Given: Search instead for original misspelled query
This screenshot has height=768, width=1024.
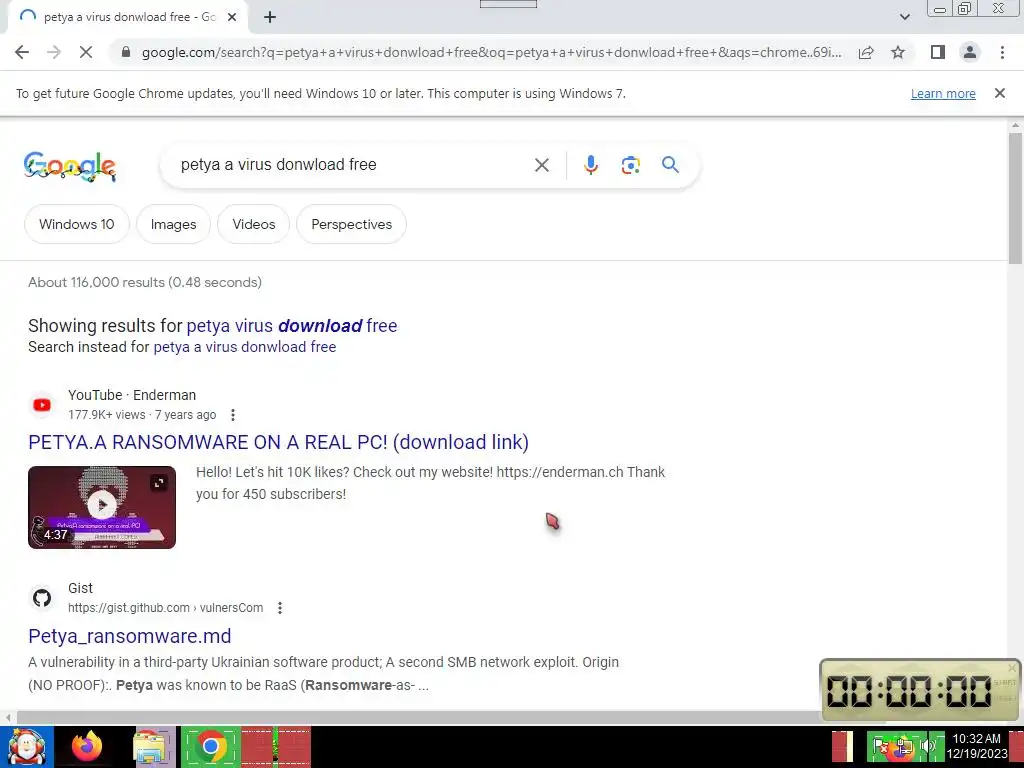Looking at the screenshot, I should pyautogui.click(x=245, y=347).
